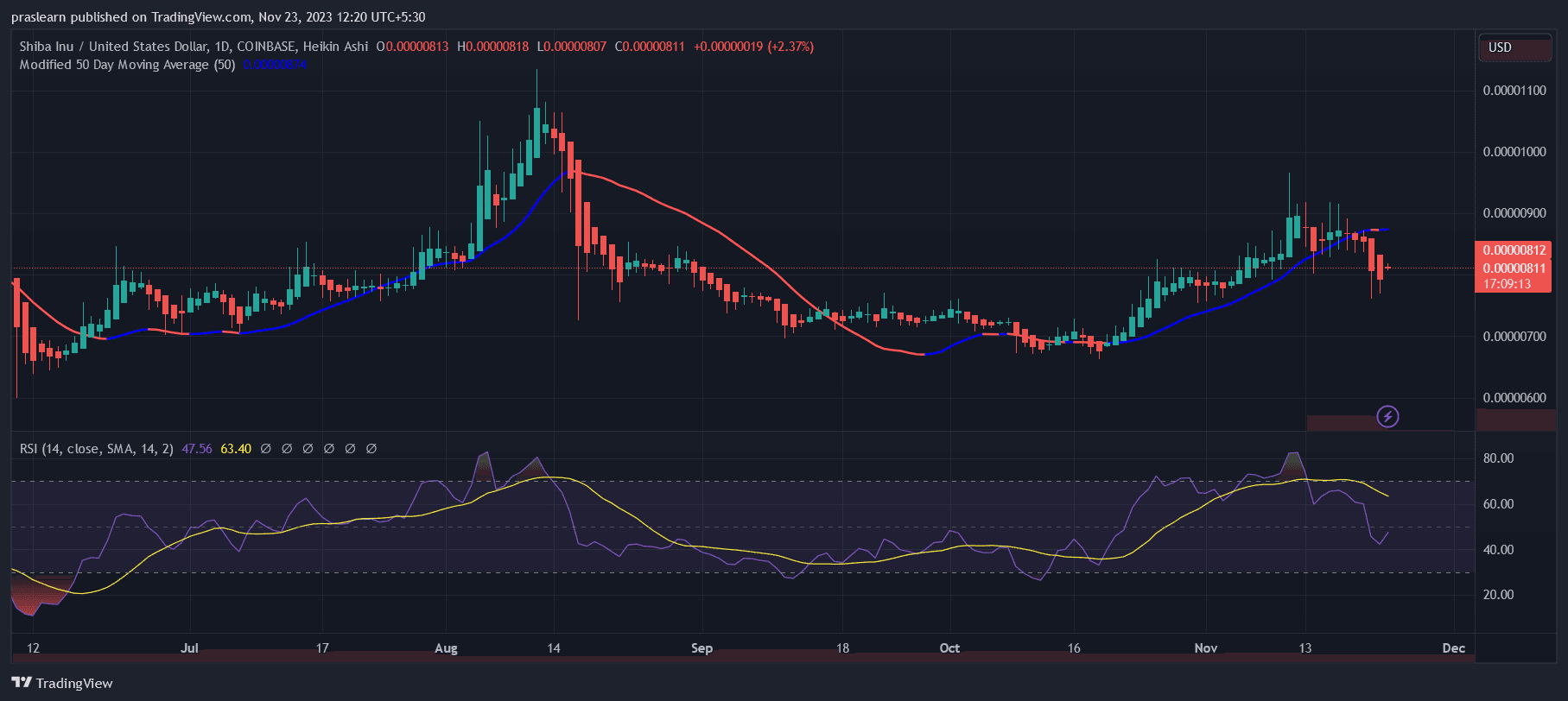Image resolution: width=1568 pixels, height=701 pixels.
Task: Click the blue moving average value 0.00000874
Action: coord(274,65)
